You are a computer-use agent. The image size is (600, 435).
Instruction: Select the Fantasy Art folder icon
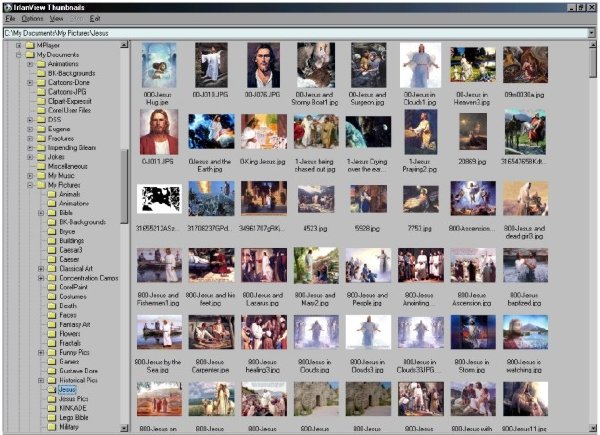pos(52,324)
